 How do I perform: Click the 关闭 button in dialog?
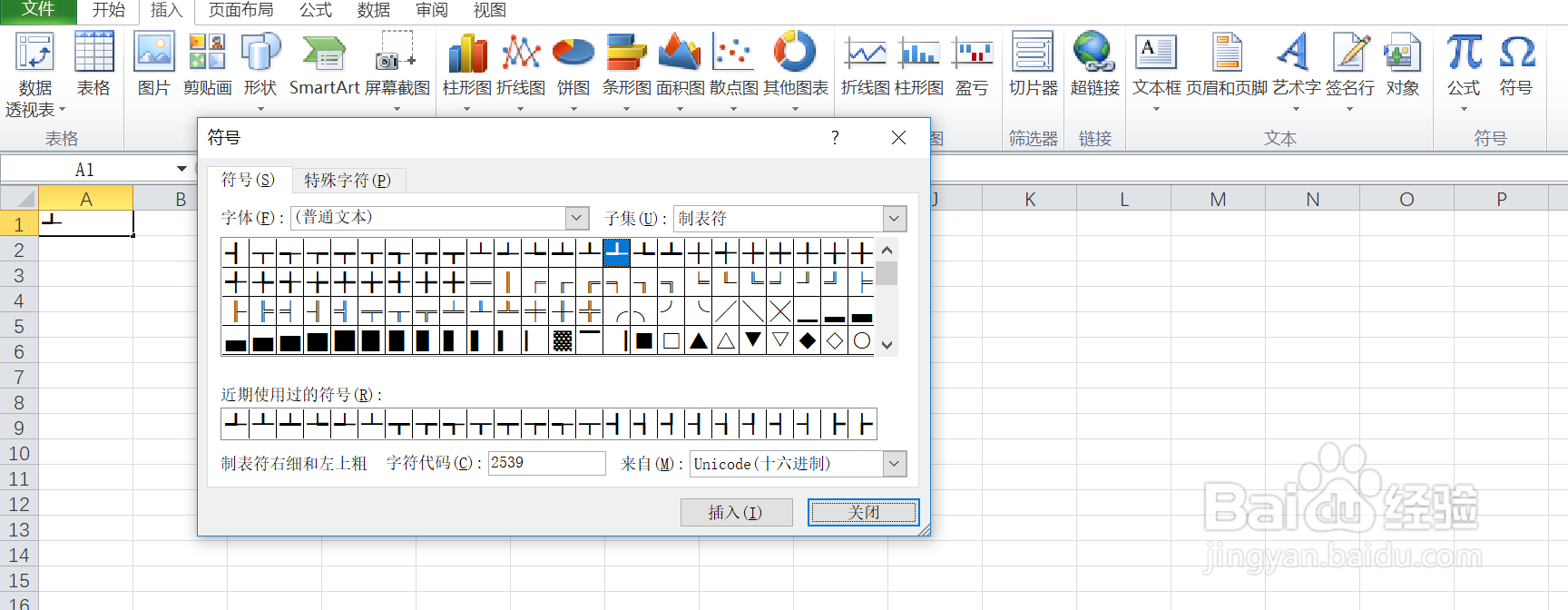[863, 513]
